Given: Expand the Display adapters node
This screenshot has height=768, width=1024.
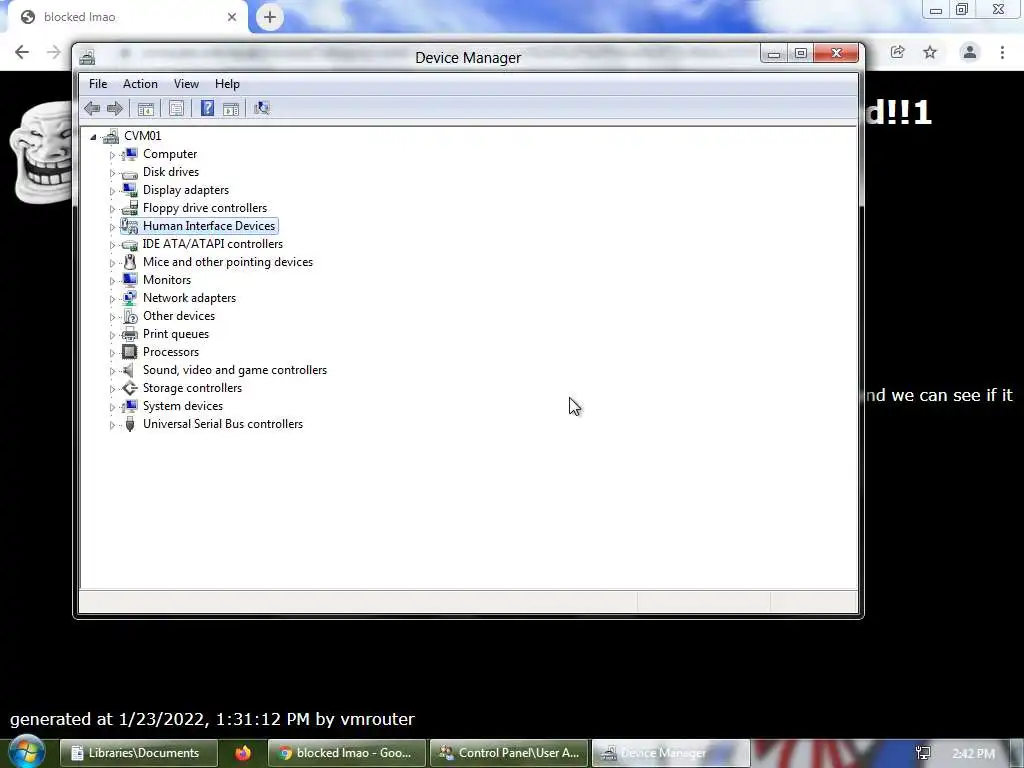Looking at the screenshot, I should 112,191.
